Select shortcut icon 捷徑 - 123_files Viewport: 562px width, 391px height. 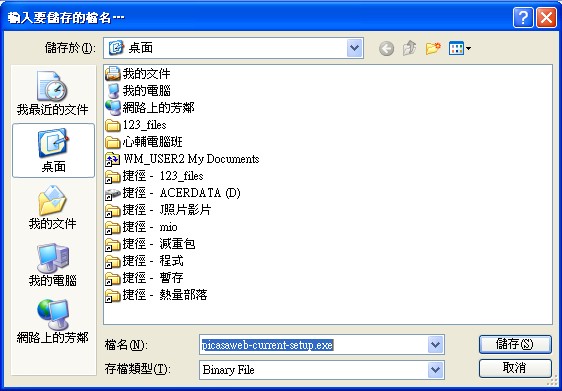[113, 176]
